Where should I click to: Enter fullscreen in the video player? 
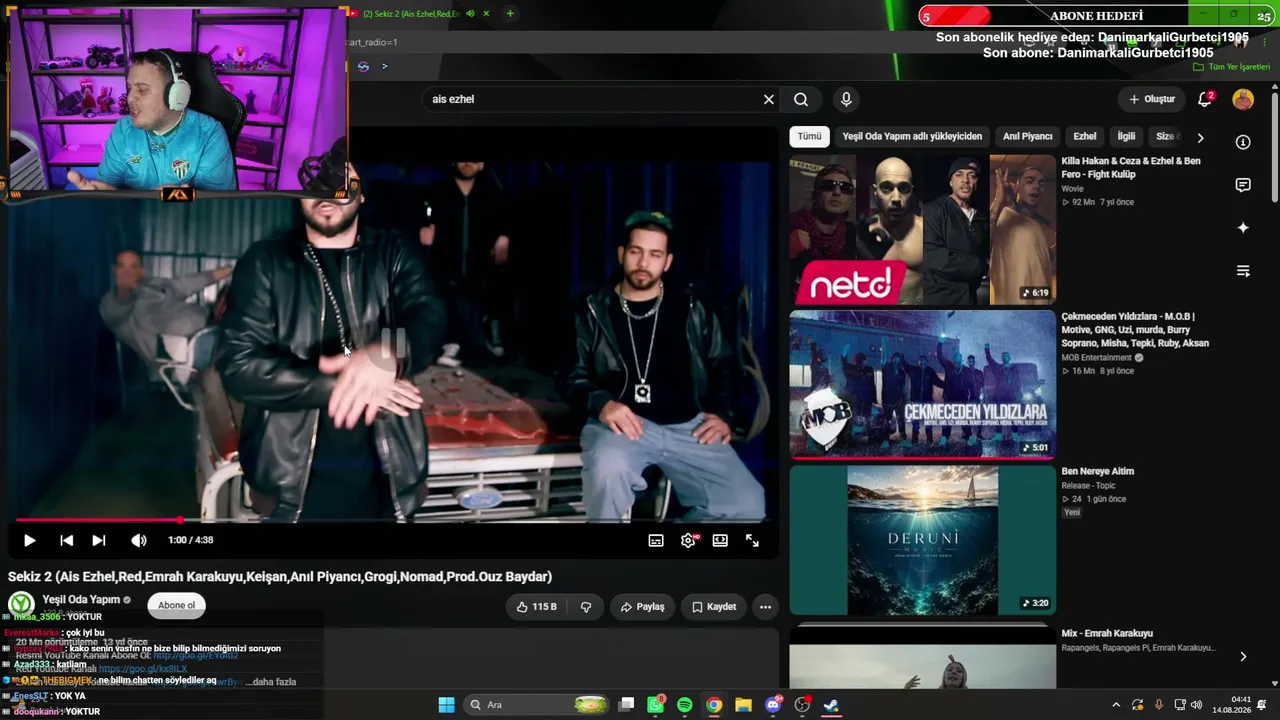pos(752,540)
